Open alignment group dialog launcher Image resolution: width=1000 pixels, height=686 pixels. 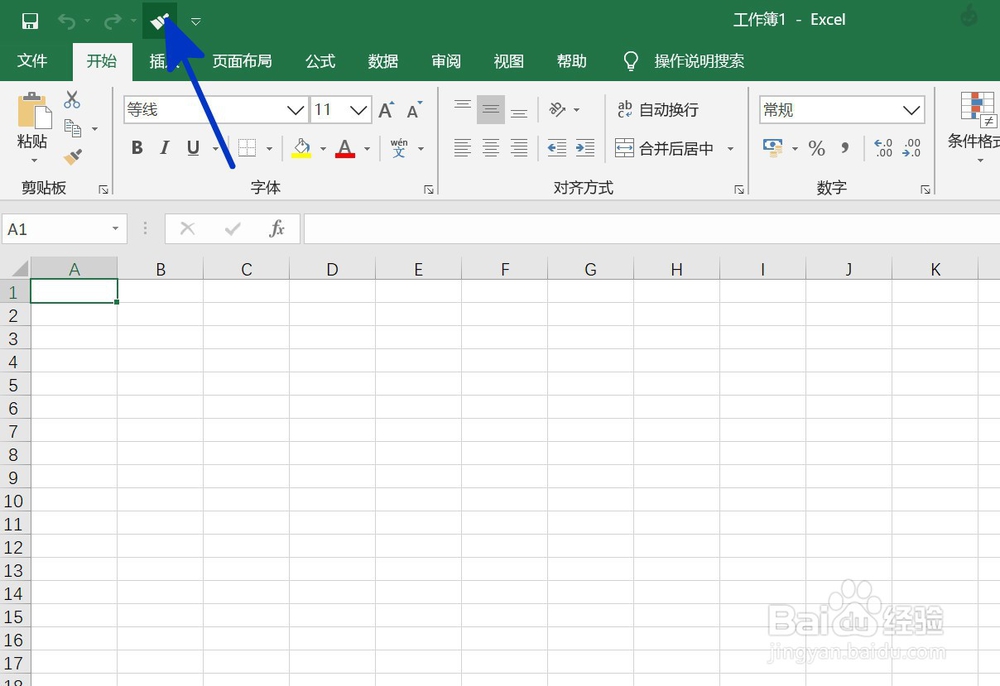click(x=739, y=189)
